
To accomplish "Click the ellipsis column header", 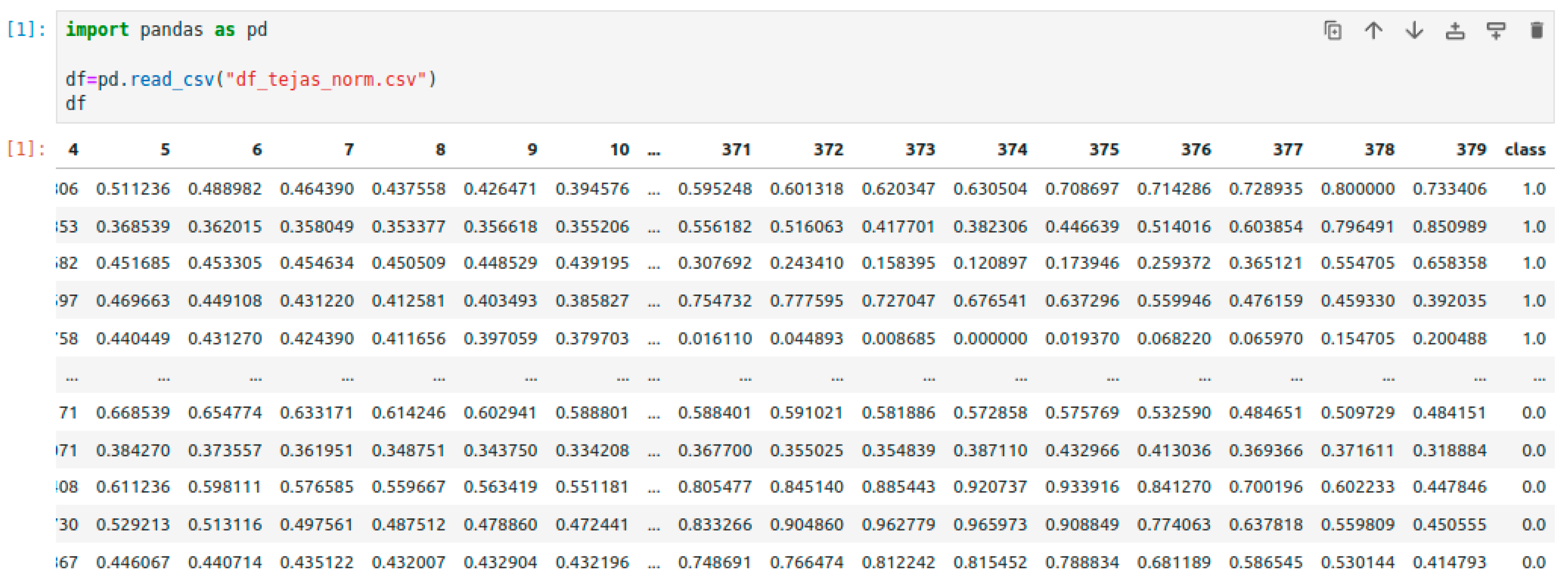I will pyautogui.click(x=654, y=150).
